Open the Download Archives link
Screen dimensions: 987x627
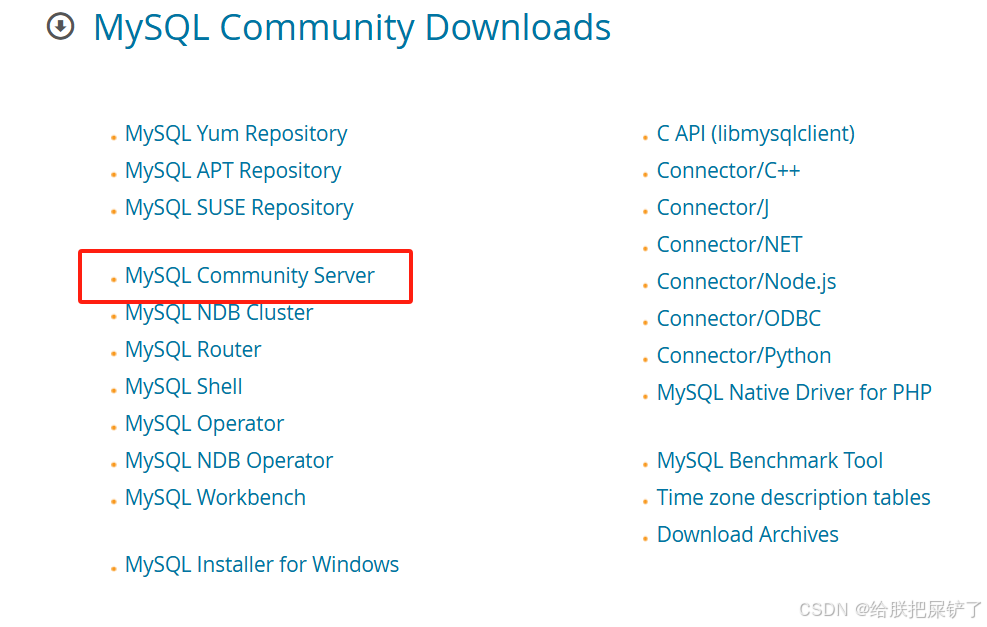tap(748, 534)
